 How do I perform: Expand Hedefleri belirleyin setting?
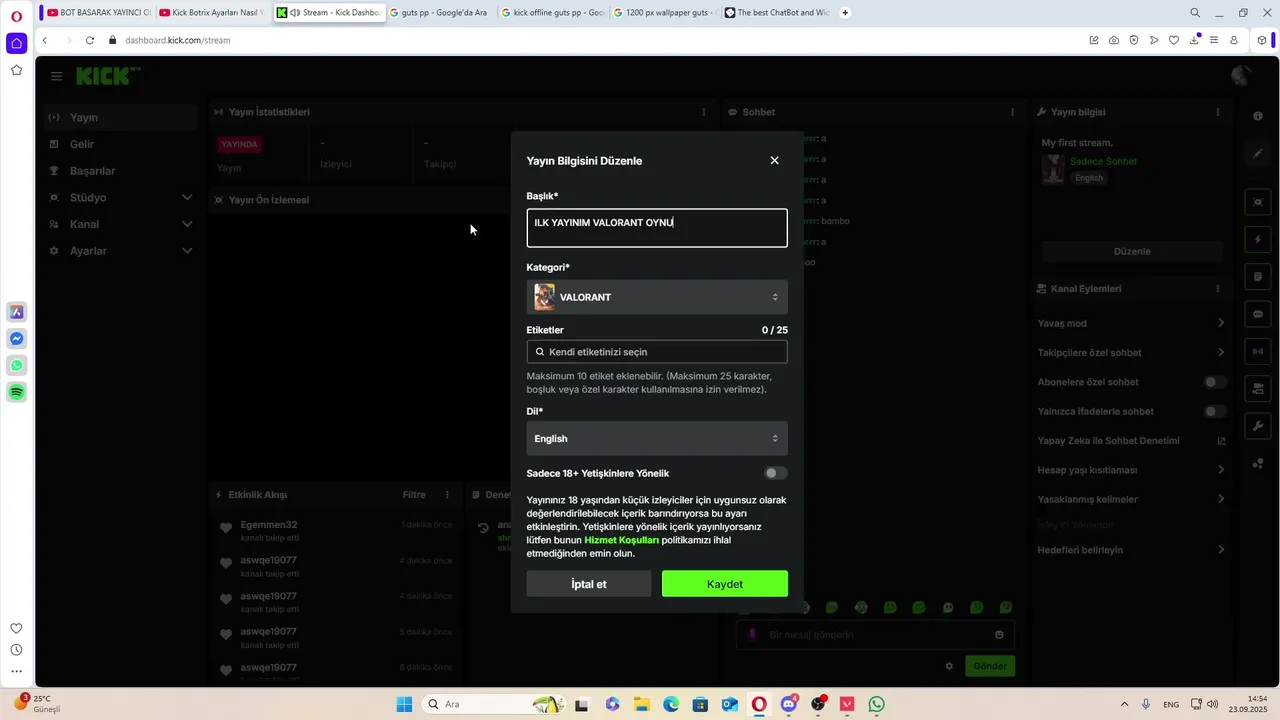(1131, 550)
